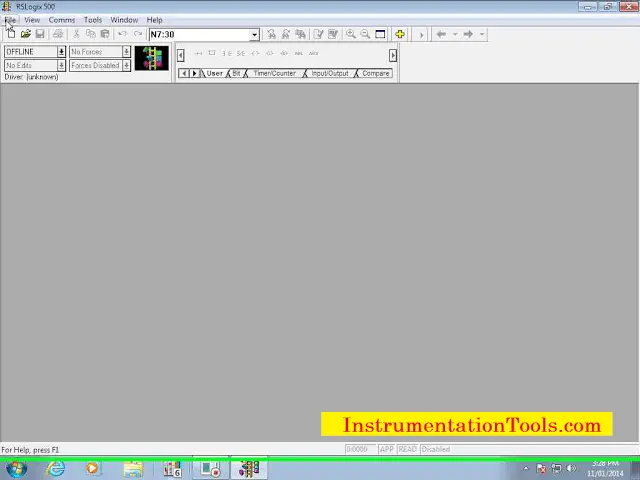Image resolution: width=640 pixels, height=480 pixels.
Task: Click the Print icon in toolbar
Action: (x=58, y=34)
